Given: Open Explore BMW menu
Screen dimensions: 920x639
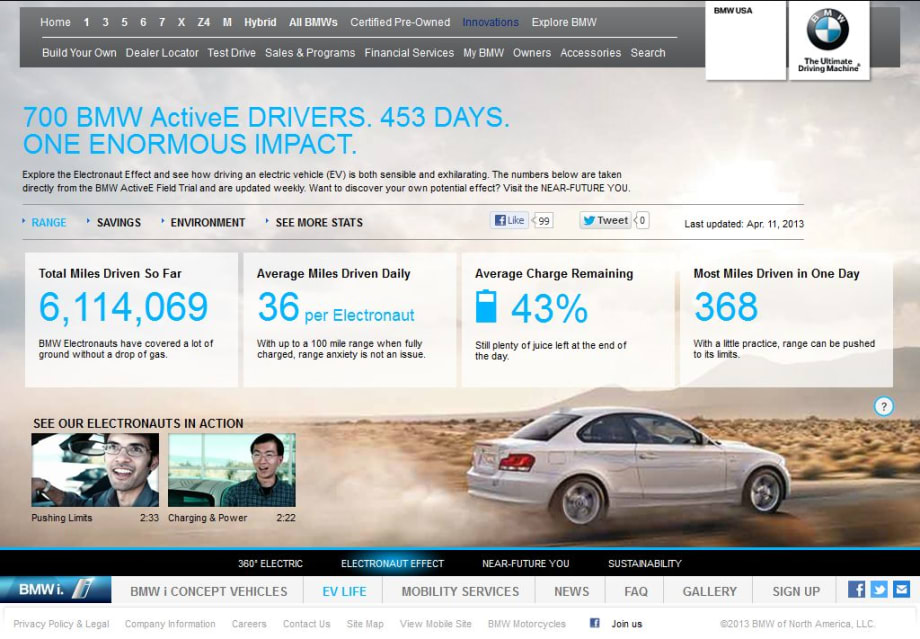Looking at the screenshot, I should 564,22.
